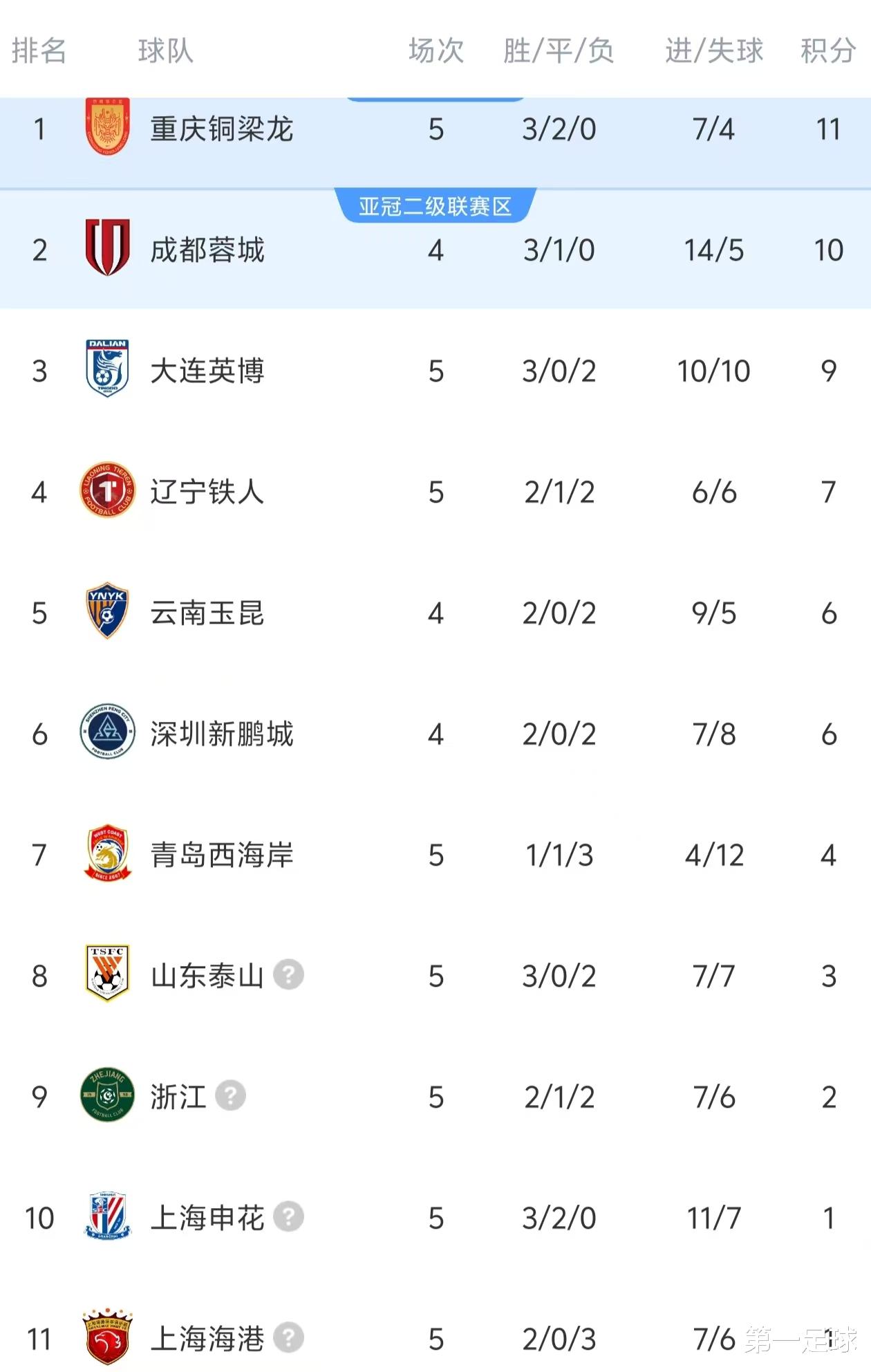The width and height of the screenshot is (871, 1372).
Task: Click the 亚冠二级联赛区 zone label
Action: pyautogui.click(x=435, y=206)
